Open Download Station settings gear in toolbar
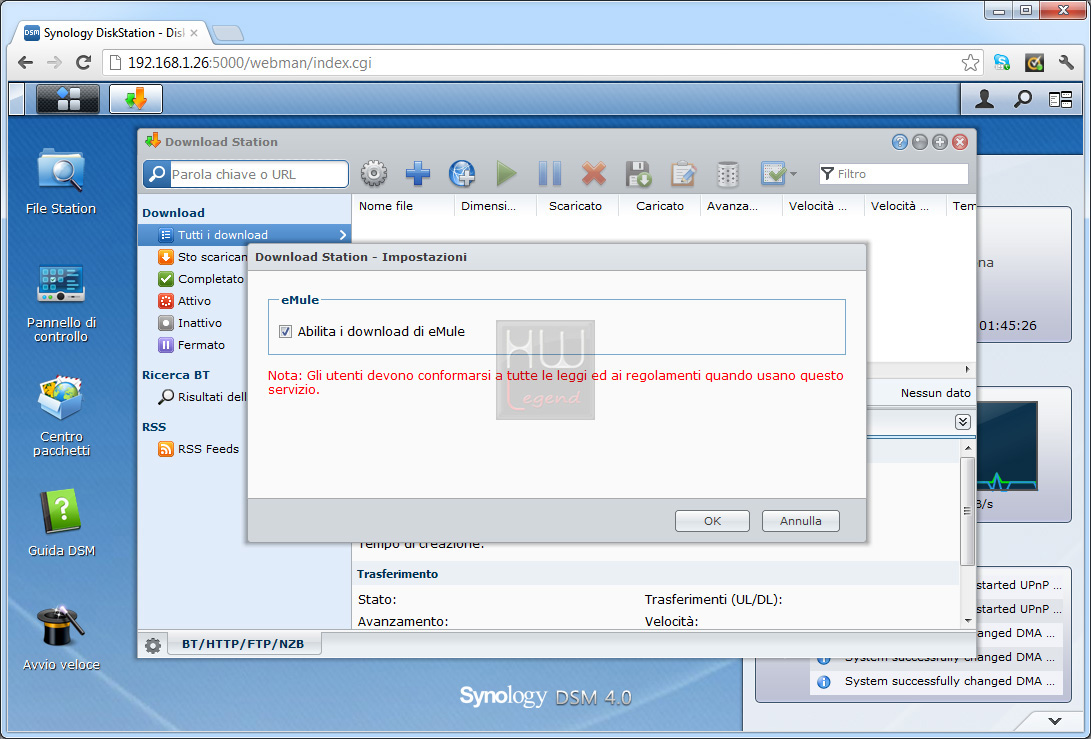Image resolution: width=1091 pixels, height=739 pixels. coord(374,173)
